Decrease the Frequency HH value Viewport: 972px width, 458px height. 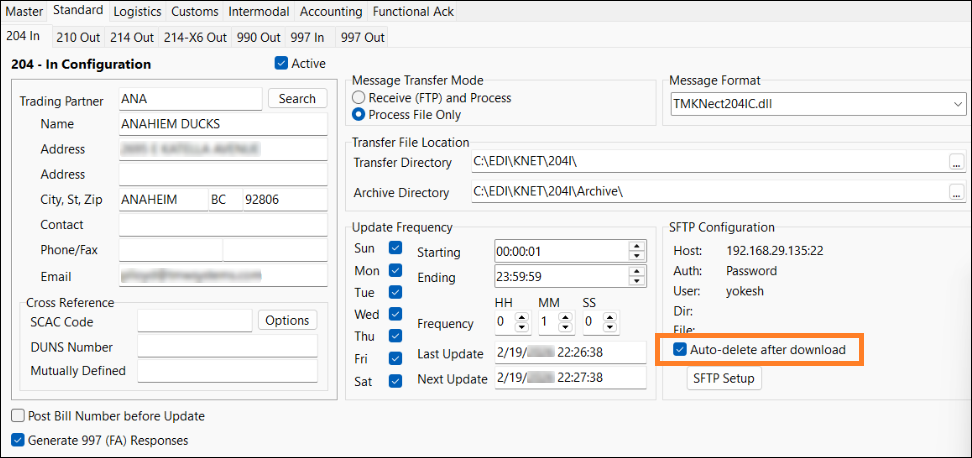point(521,327)
